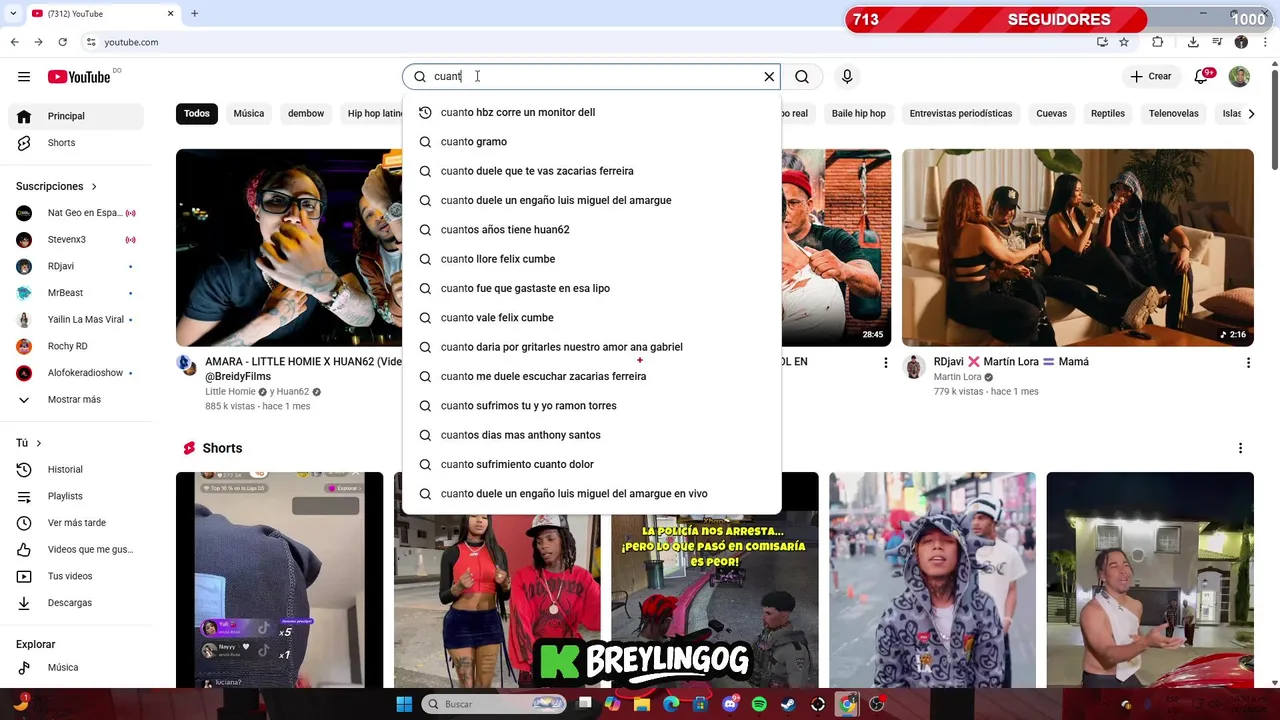Reload the page in the browser
1280x720 pixels.
(62, 42)
